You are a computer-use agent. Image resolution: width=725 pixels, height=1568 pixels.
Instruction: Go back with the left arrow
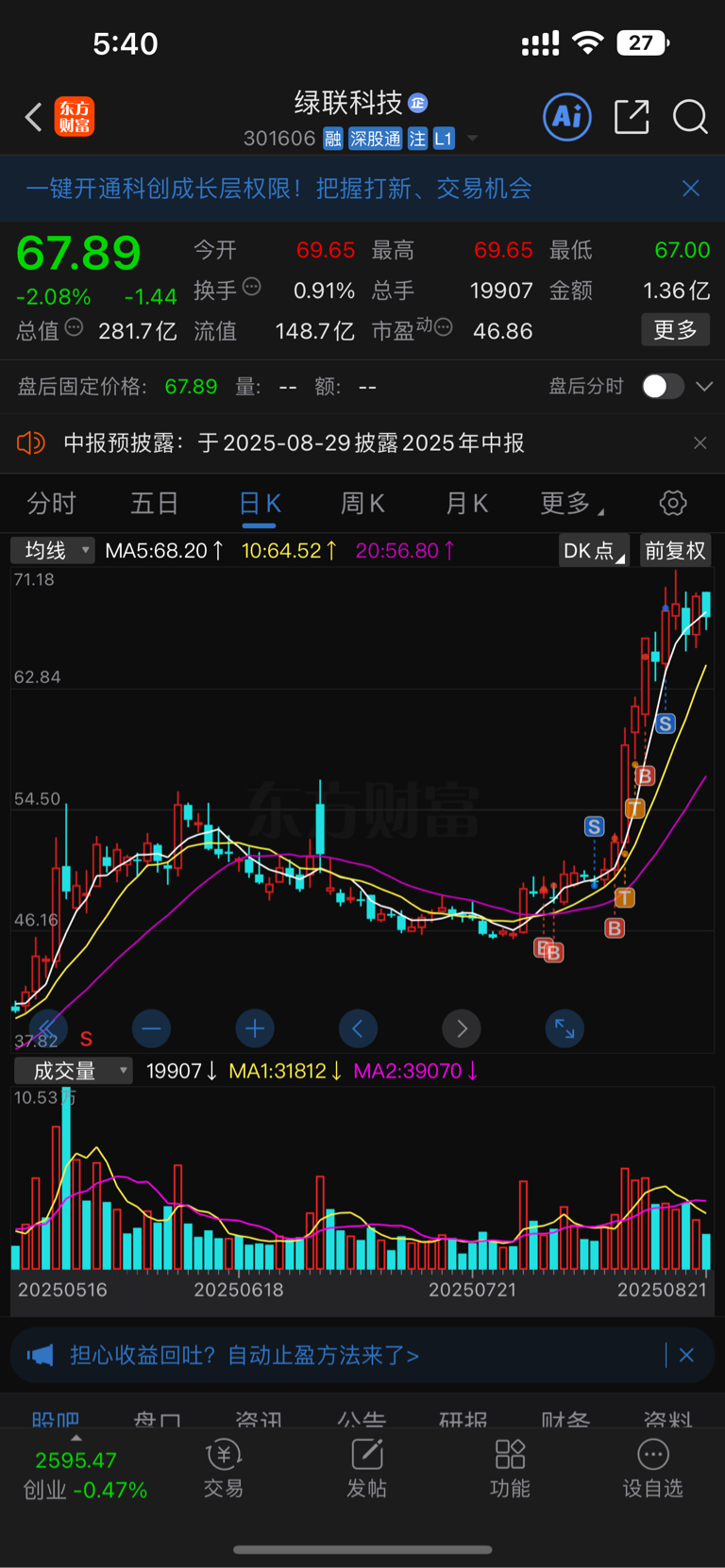coord(34,117)
